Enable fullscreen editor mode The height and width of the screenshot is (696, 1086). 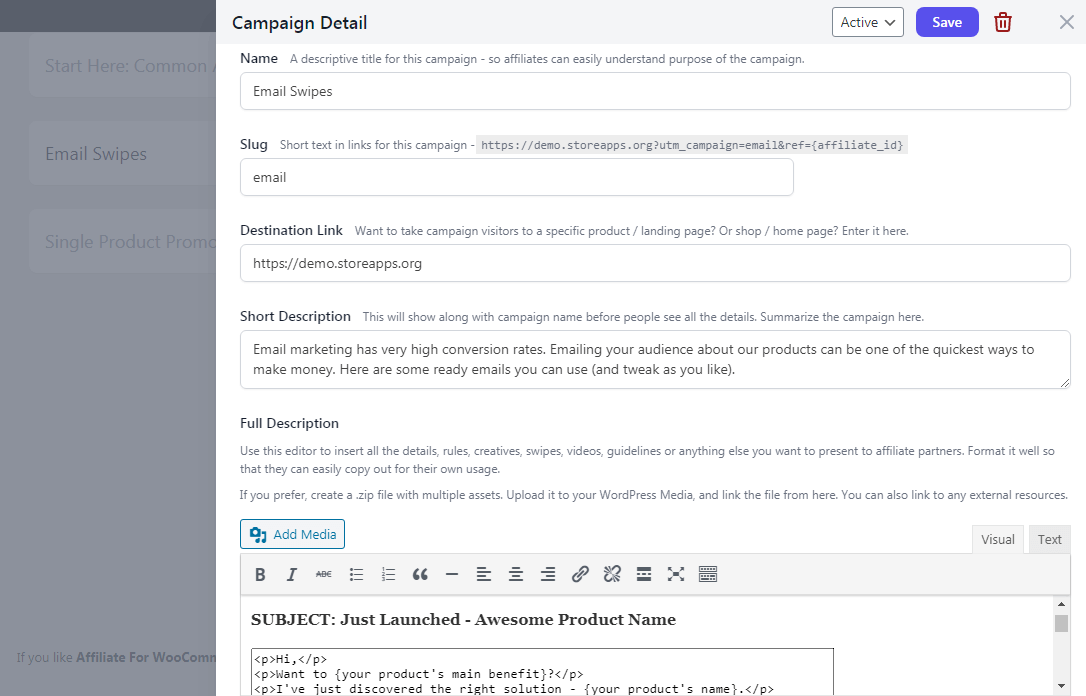tap(676, 574)
